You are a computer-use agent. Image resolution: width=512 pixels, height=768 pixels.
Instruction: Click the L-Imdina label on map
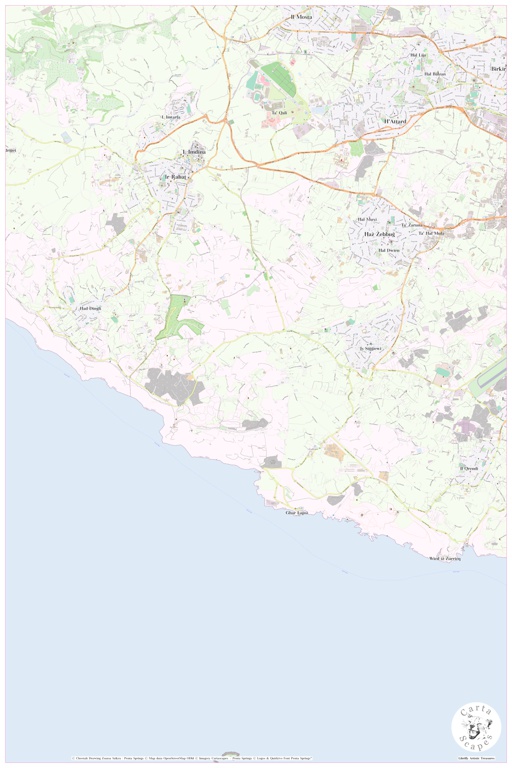194,152
